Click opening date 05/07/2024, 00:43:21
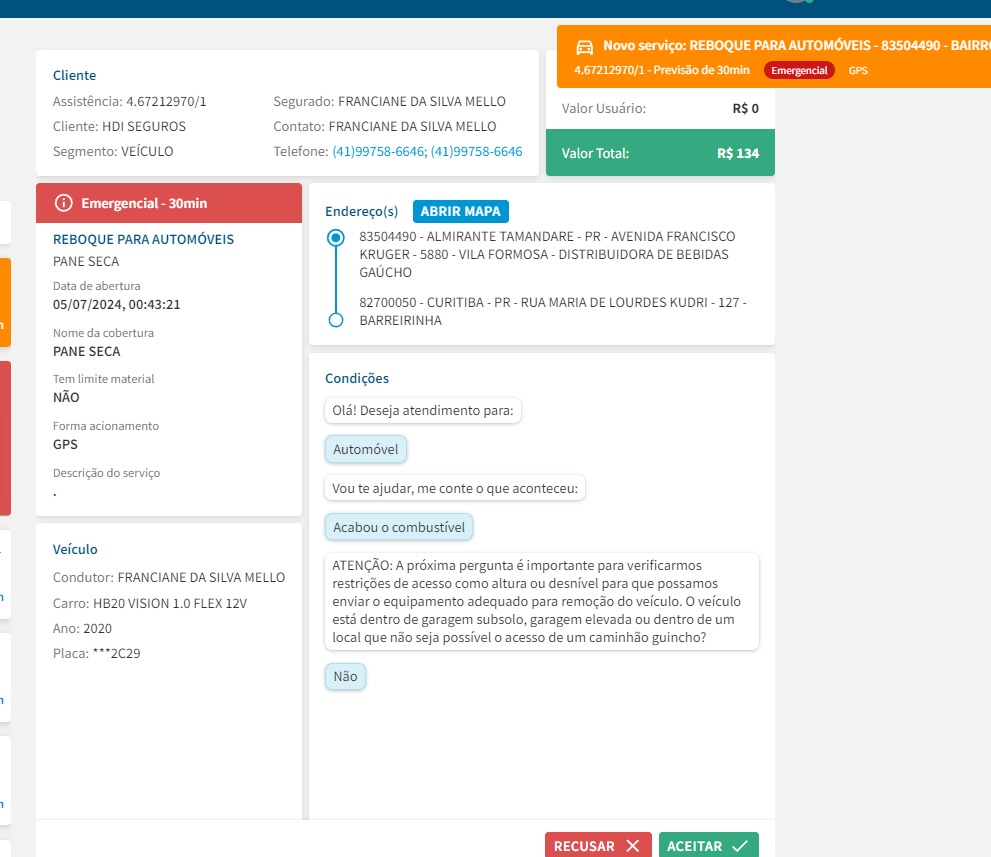991x857 pixels. tap(116, 305)
